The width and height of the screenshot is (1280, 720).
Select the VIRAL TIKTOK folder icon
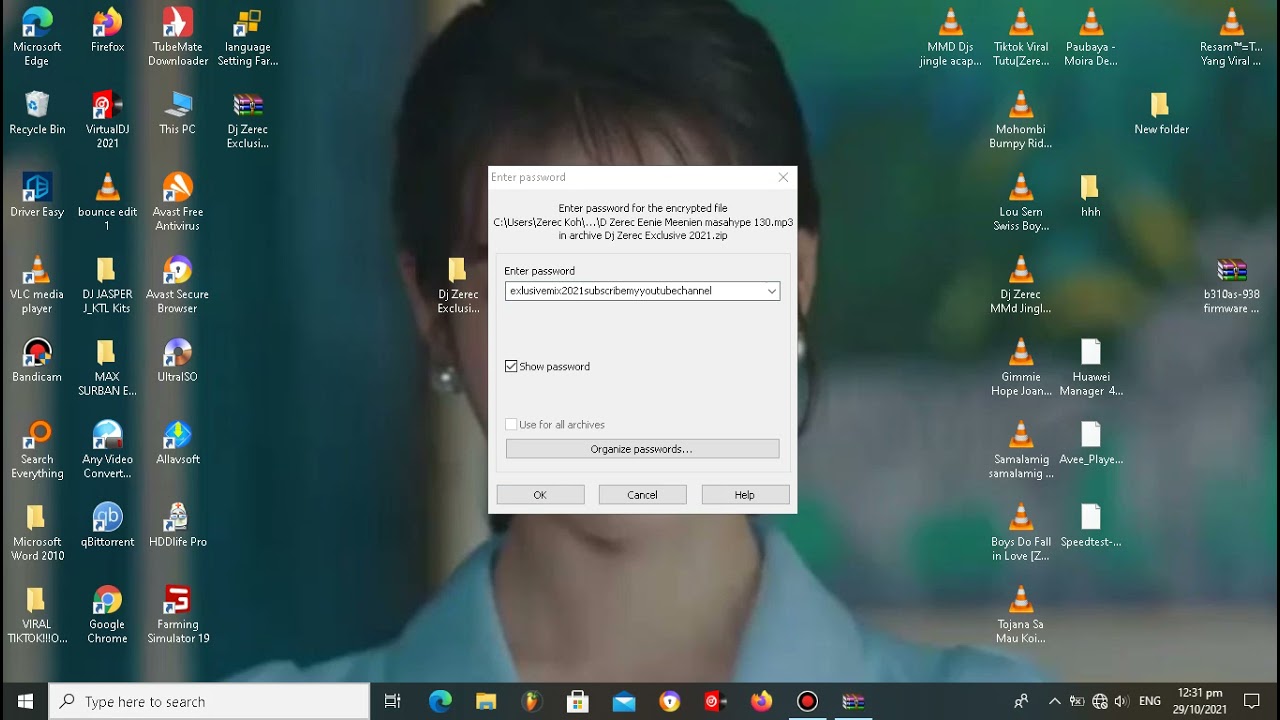[37, 616]
